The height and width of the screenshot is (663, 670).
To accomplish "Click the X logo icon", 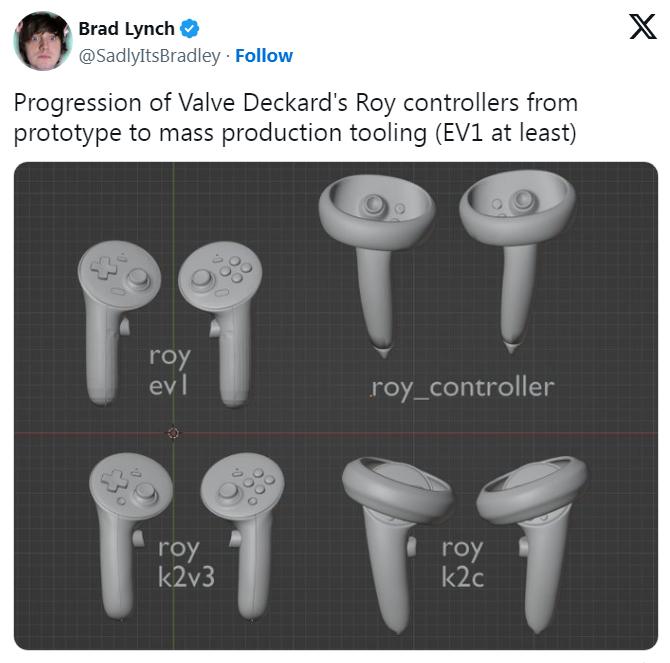I will [x=642, y=26].
